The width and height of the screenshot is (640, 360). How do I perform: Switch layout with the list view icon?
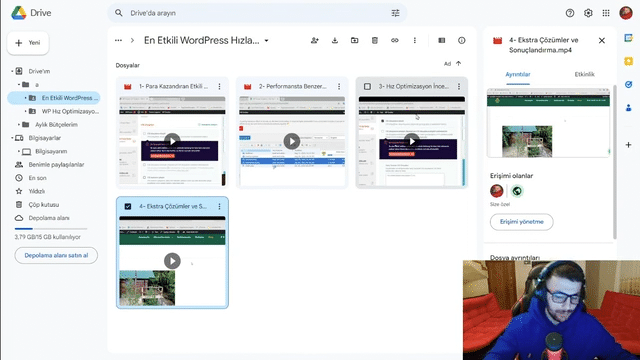tap(442, 40)
